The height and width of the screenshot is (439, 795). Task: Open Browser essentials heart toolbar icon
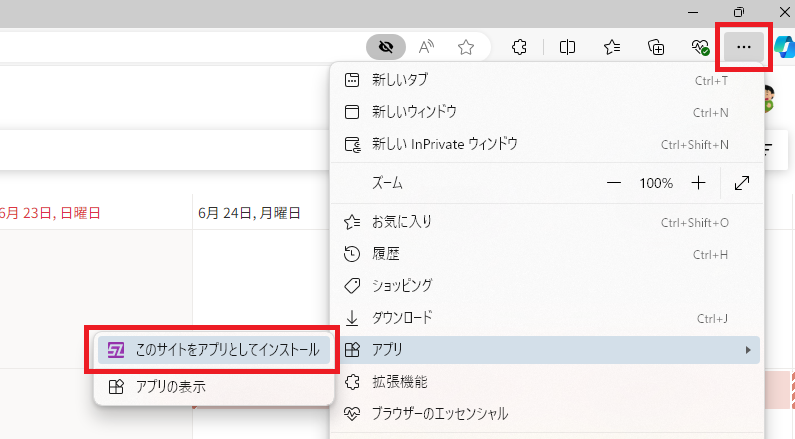pyautogui.click(x=700, y=47)
